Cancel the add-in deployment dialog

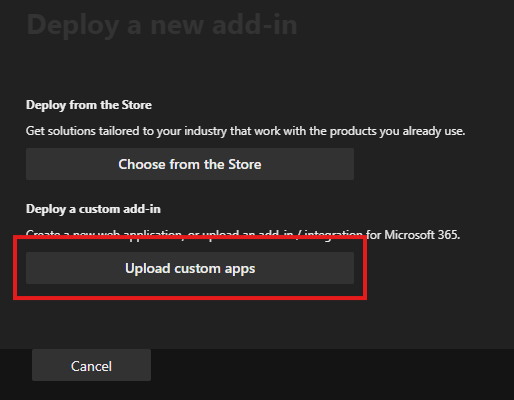91,365
